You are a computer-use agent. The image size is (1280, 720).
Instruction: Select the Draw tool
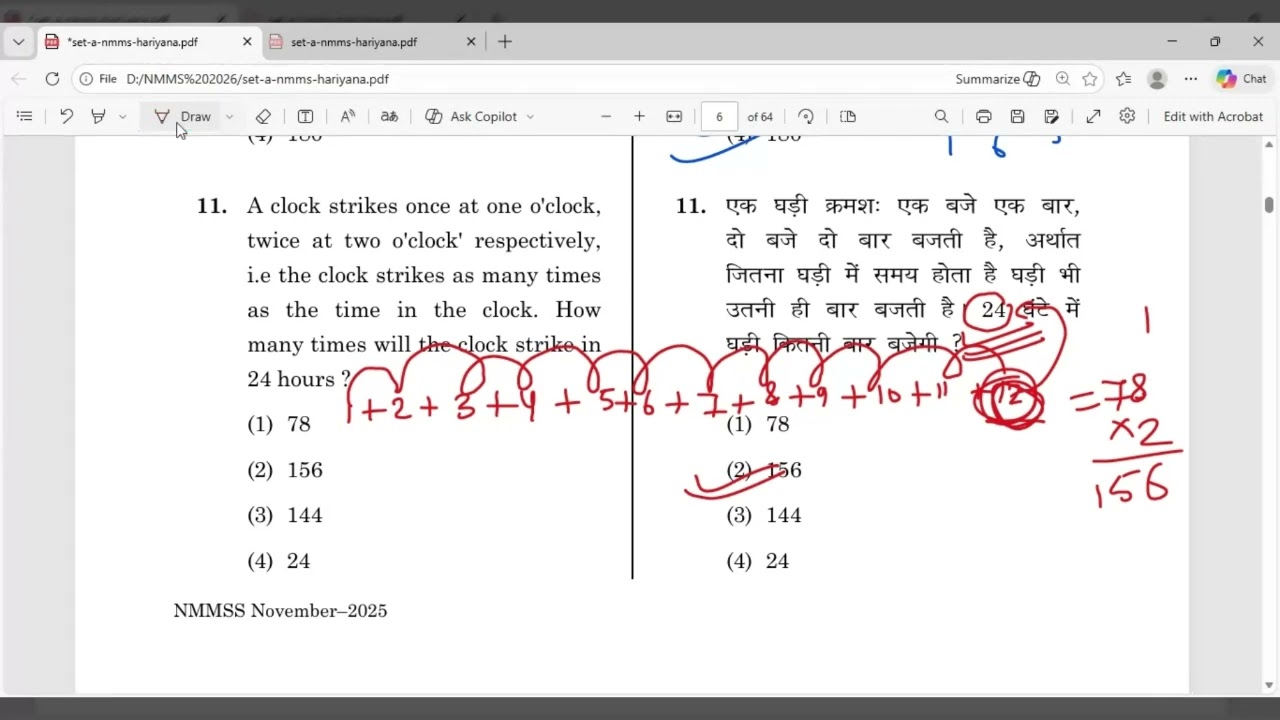pyautogui.click(x=182, y=117)
